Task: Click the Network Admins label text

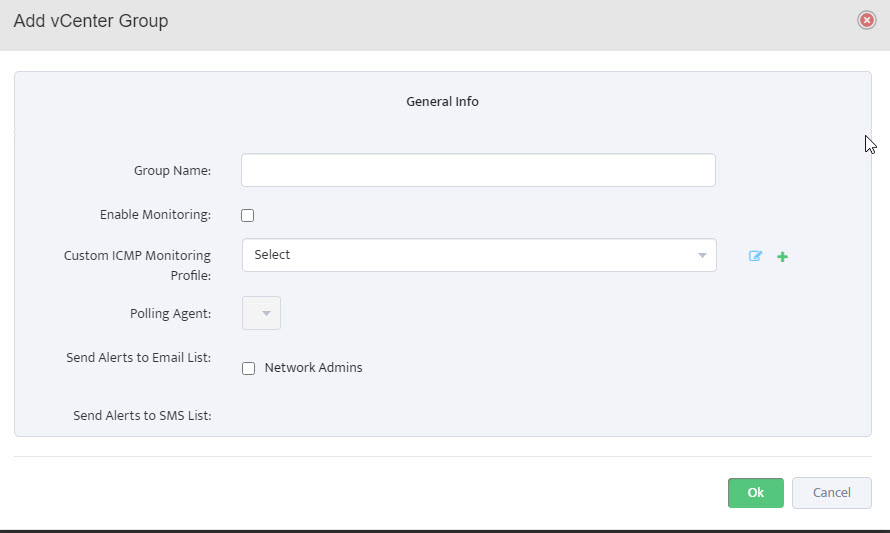Action: (313, 368)
